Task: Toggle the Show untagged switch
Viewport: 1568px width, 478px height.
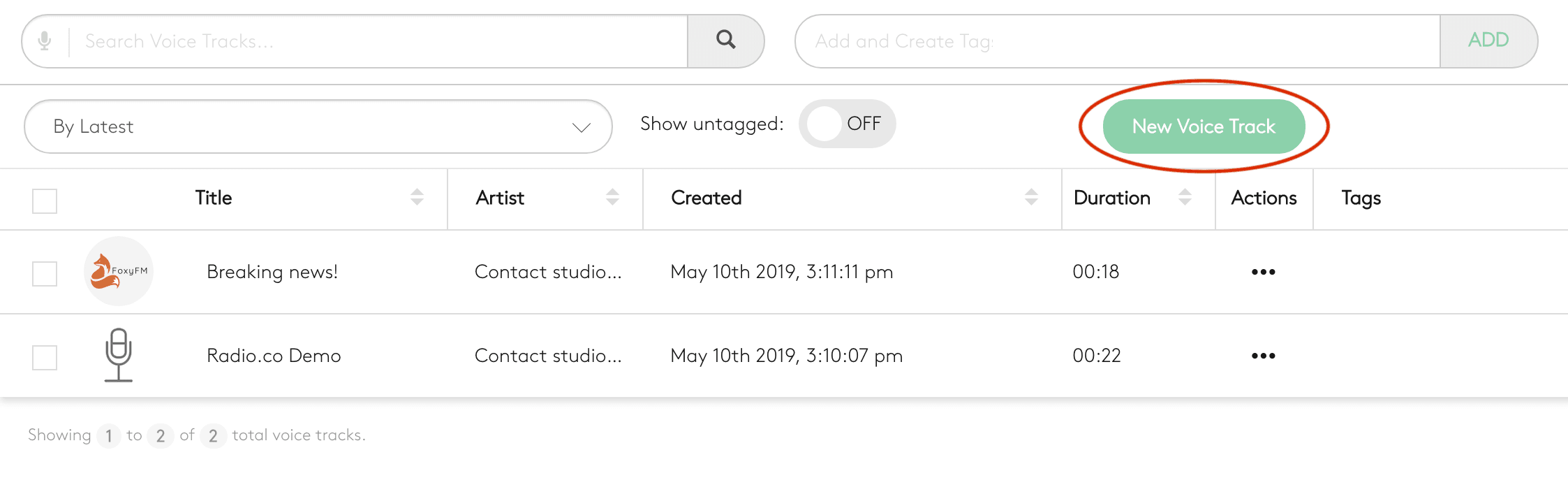Action: (x=846, y=124)
